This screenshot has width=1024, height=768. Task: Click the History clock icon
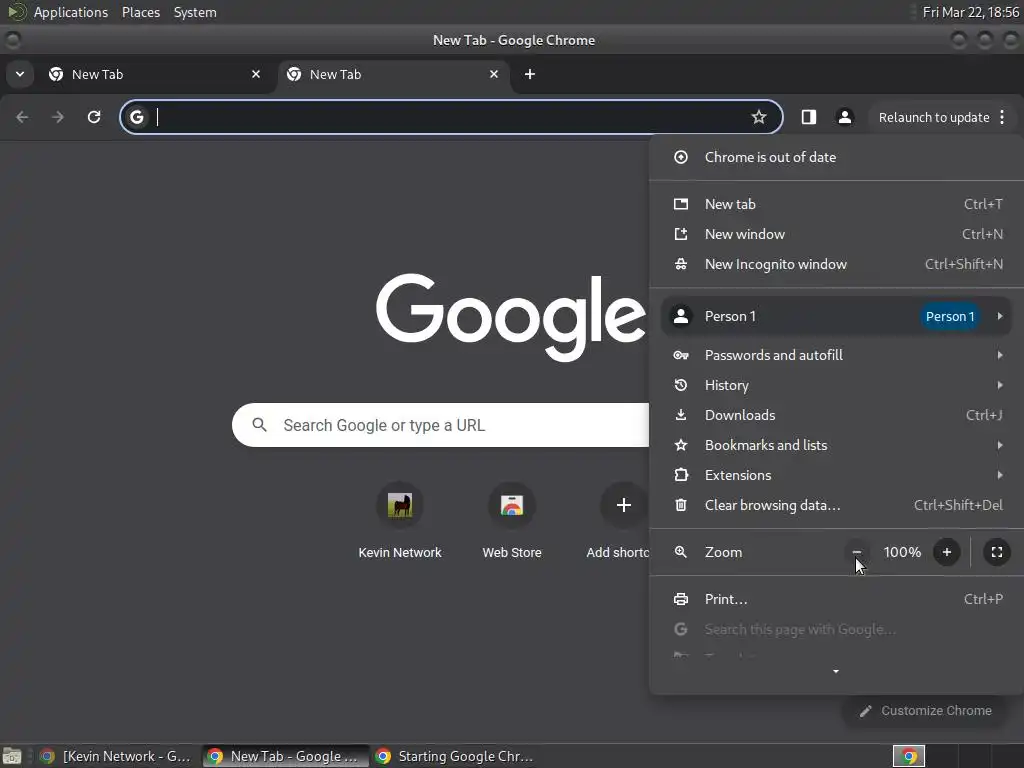680,385
